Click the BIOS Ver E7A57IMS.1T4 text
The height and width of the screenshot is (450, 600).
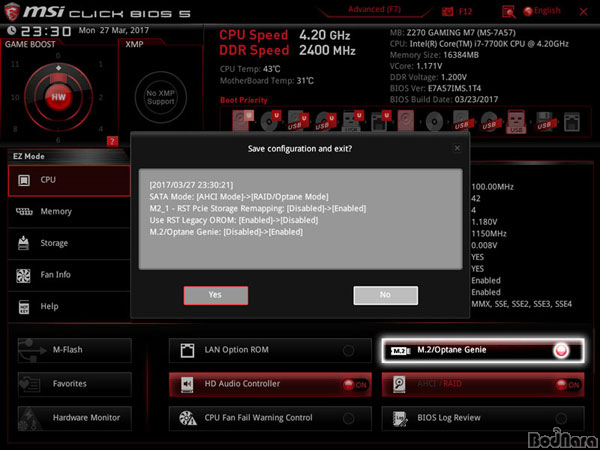435,88
